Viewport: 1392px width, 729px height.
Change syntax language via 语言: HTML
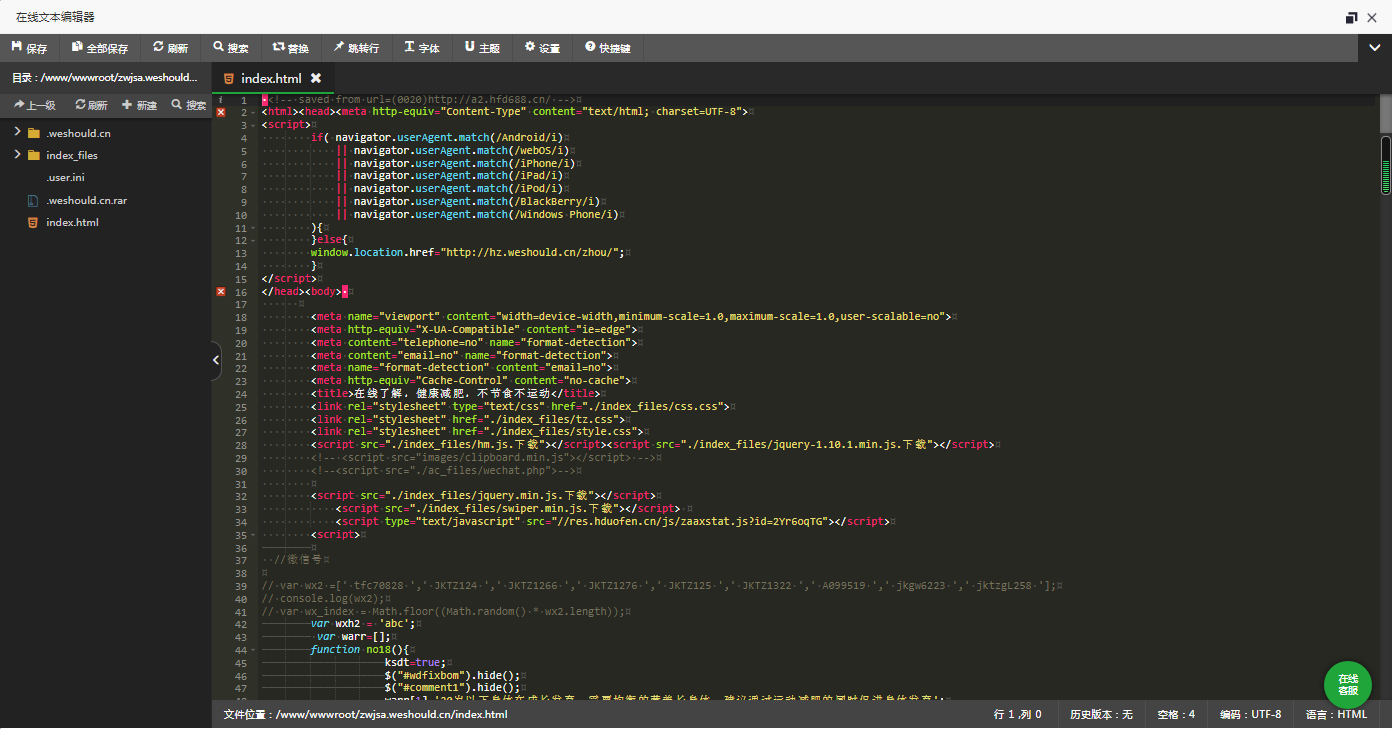(1337, 715)
